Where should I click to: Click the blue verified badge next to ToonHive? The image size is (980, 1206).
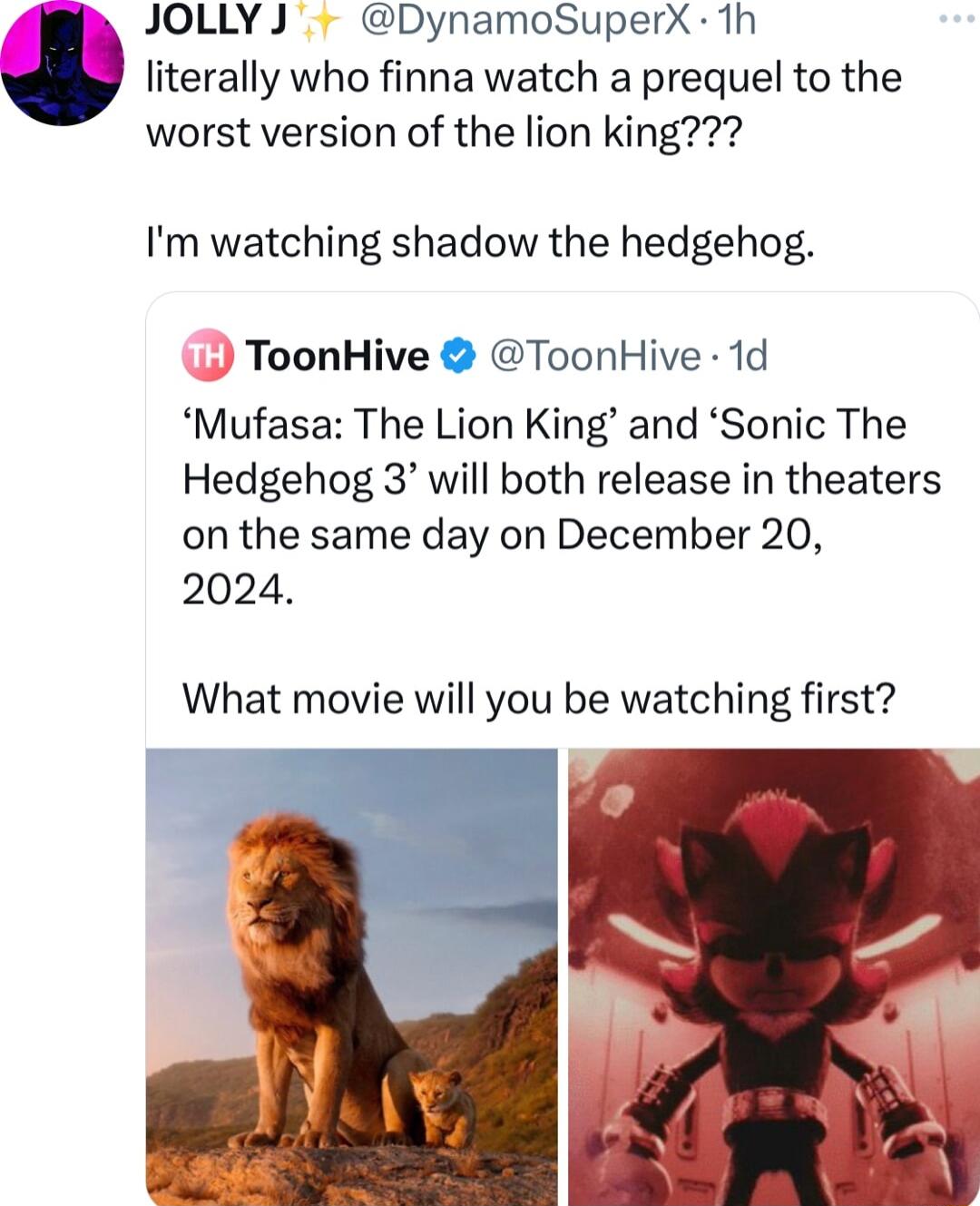click(455, 357)
